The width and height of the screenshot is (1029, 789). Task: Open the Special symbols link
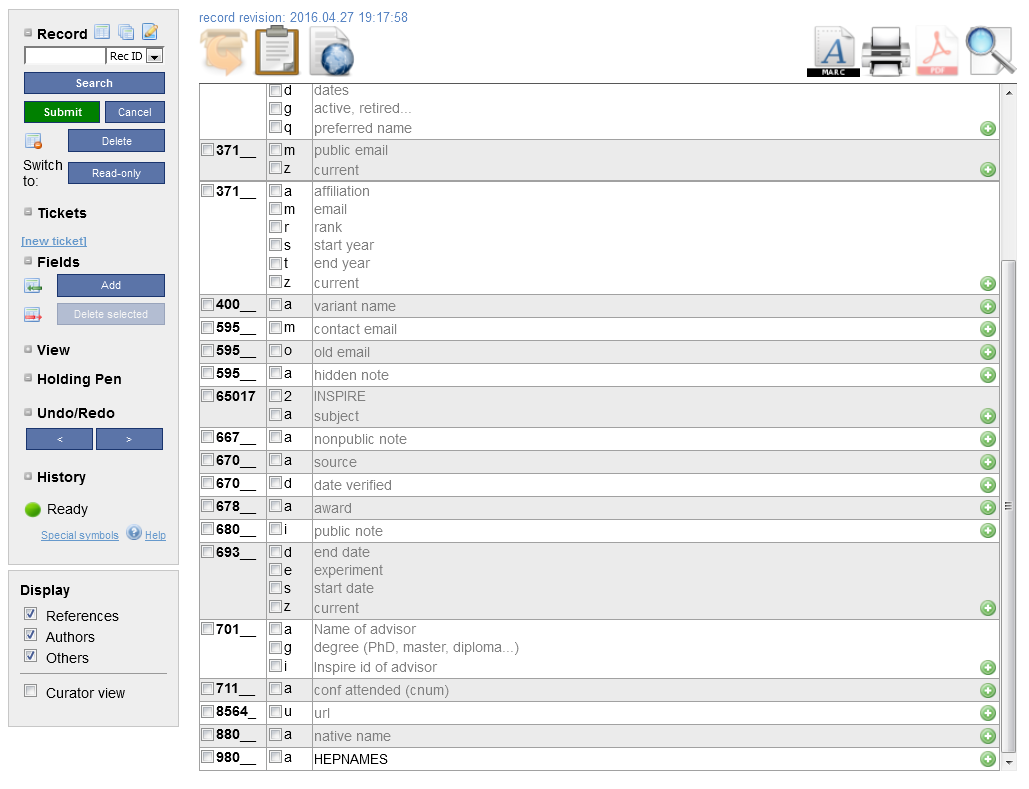pos(79,535)
